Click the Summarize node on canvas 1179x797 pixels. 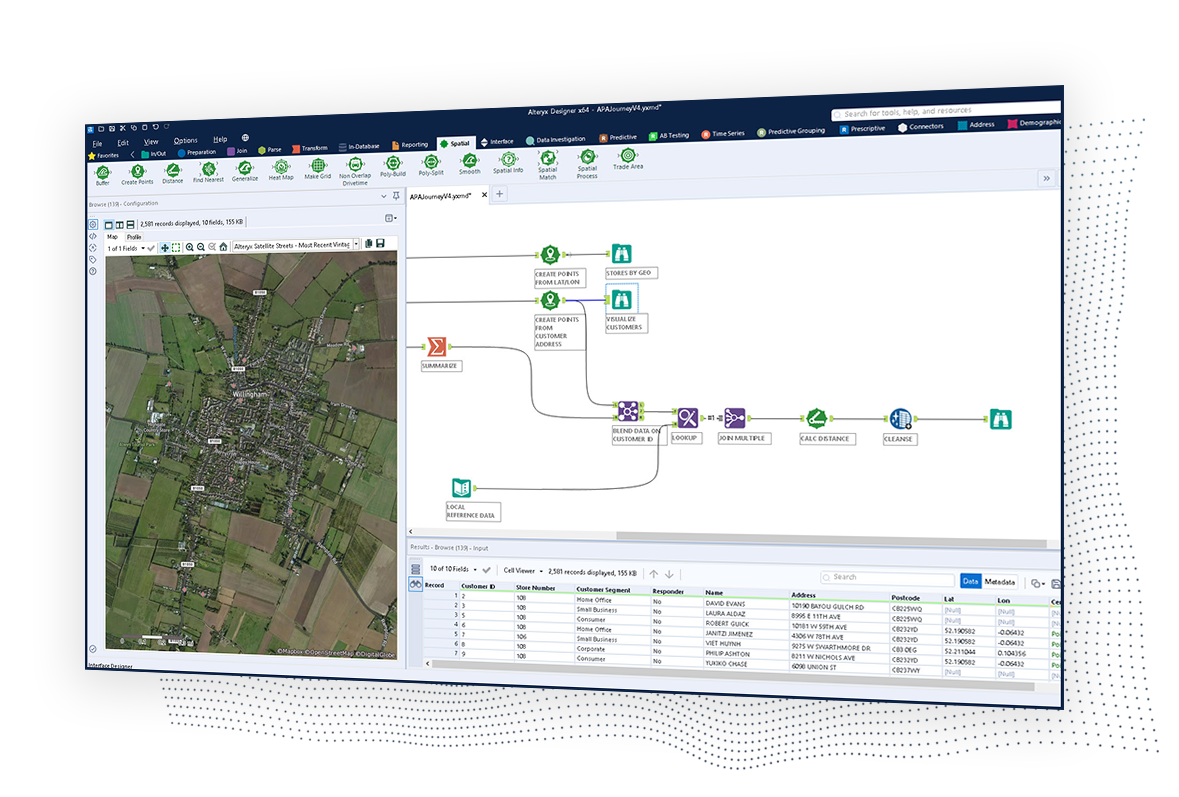click(x=437, y=347)
